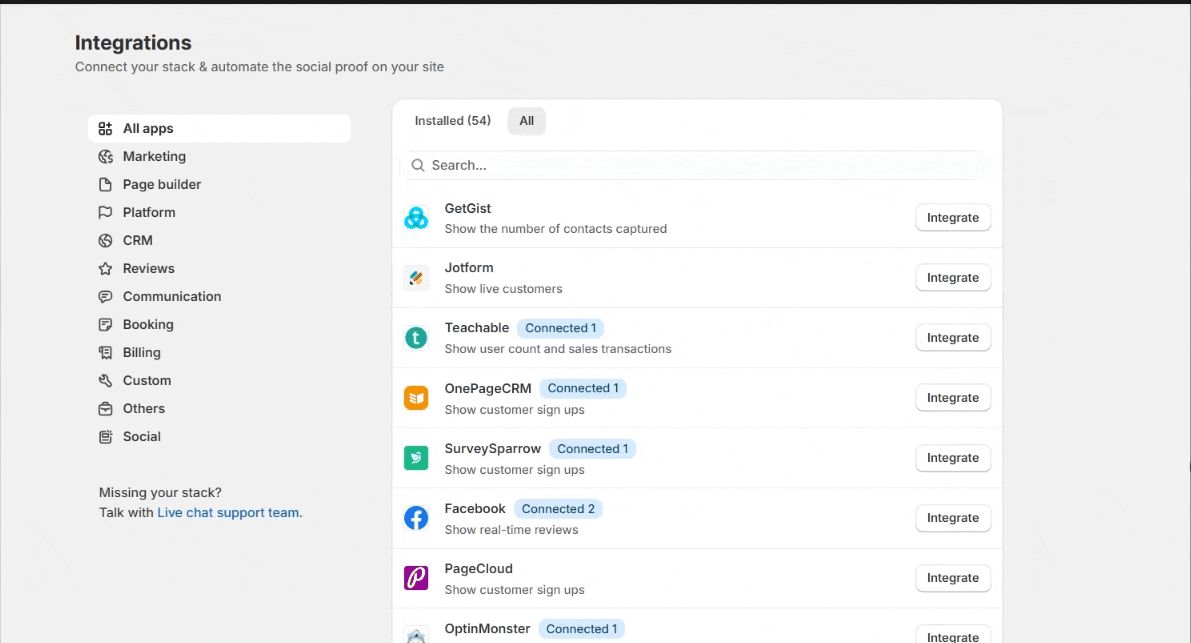Integrate the Jotform app
1191x643 pixels.
(952, 278)
